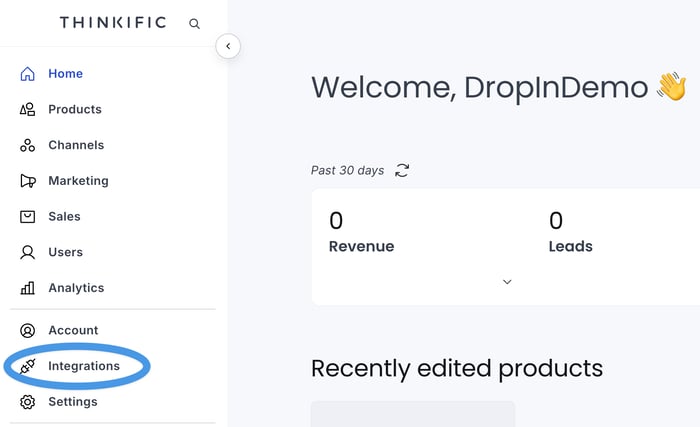Collapse the sidebar with arrow button
This screenshot has height=427, width=700.
[x=228, y=46]
